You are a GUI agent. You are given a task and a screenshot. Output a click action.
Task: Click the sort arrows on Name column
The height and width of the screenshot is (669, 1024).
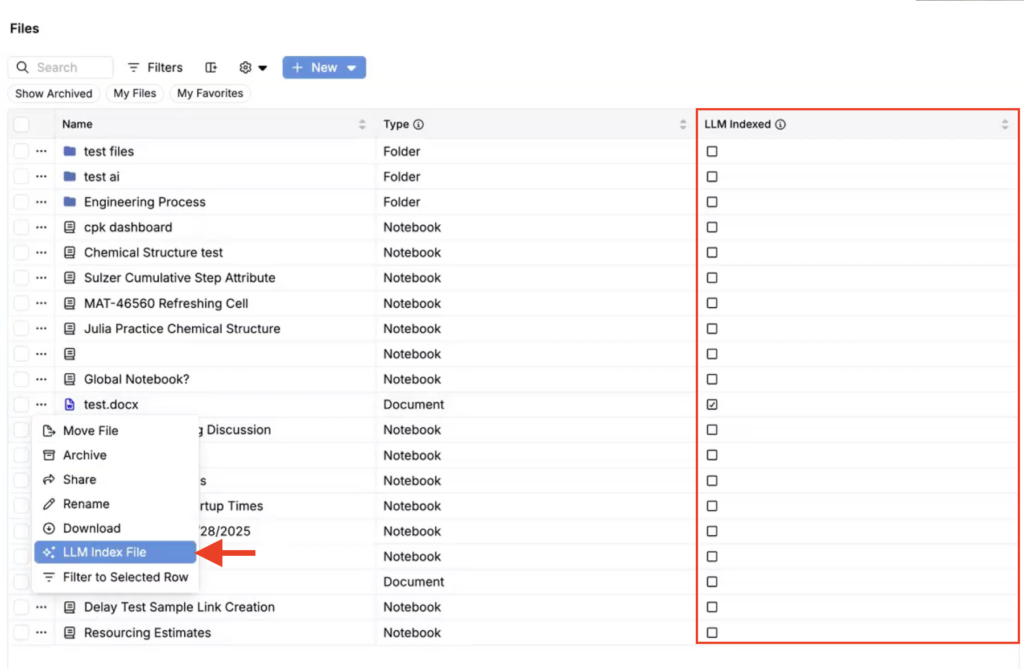pyautogui.click(x=362, y=124)
